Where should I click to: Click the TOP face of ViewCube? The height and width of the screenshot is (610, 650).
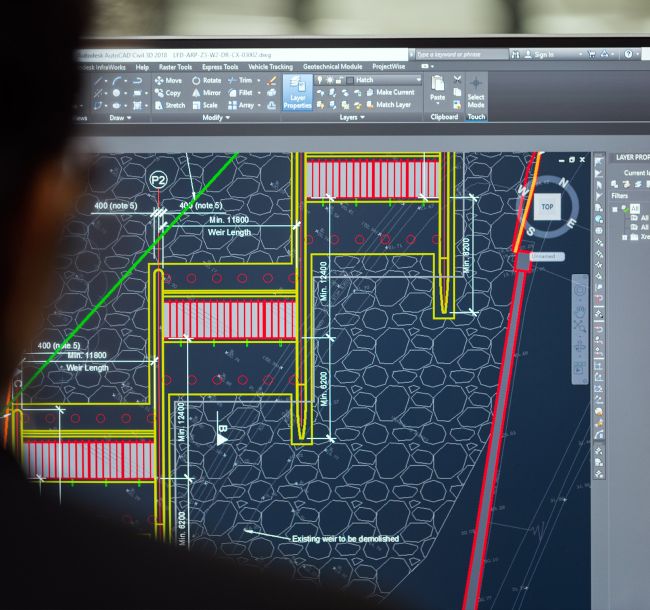point(547,207)
